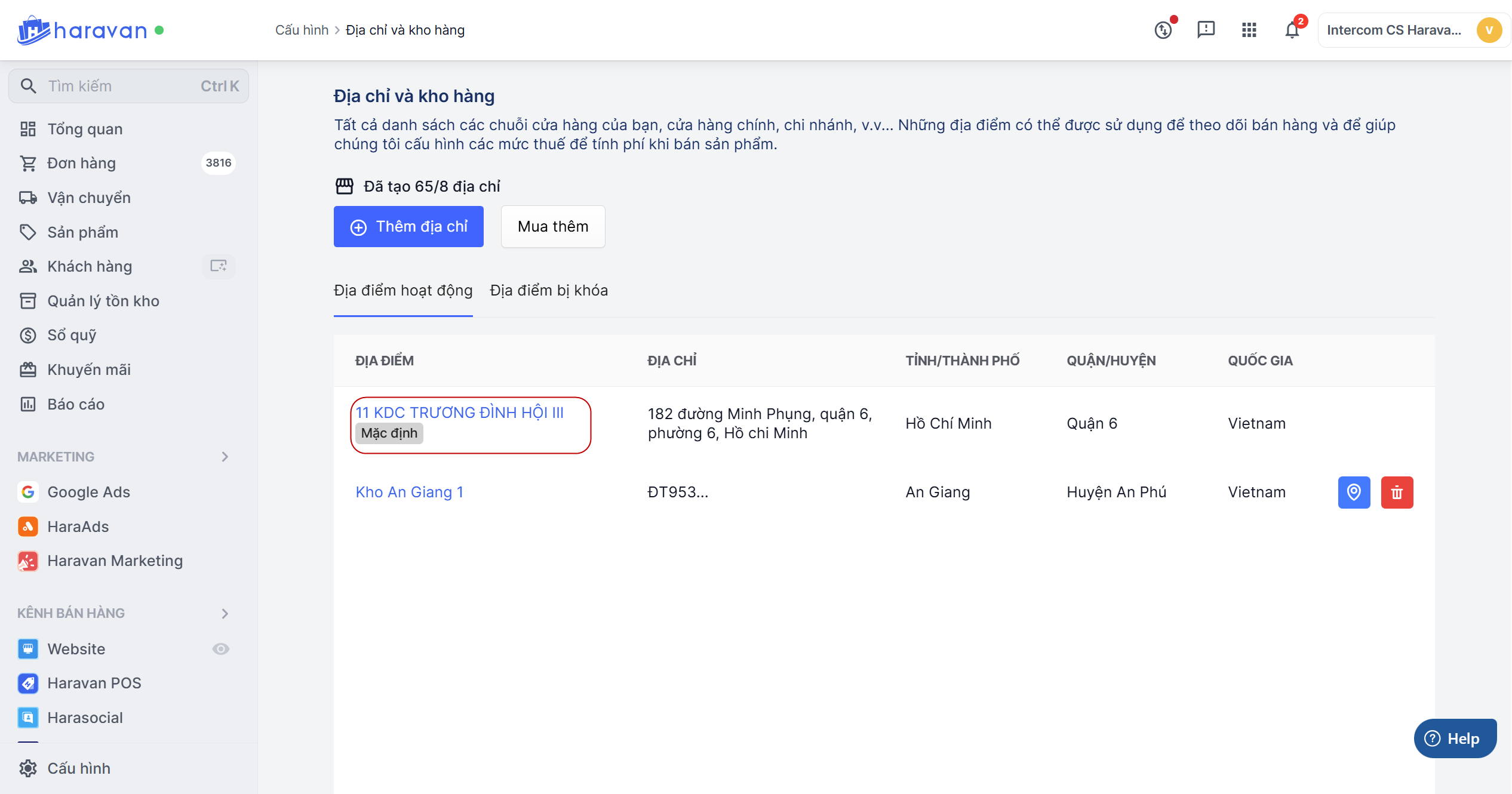1512x794 pixels.
Task: Click the sync clock icon in header
Action: pos(1163,30)
